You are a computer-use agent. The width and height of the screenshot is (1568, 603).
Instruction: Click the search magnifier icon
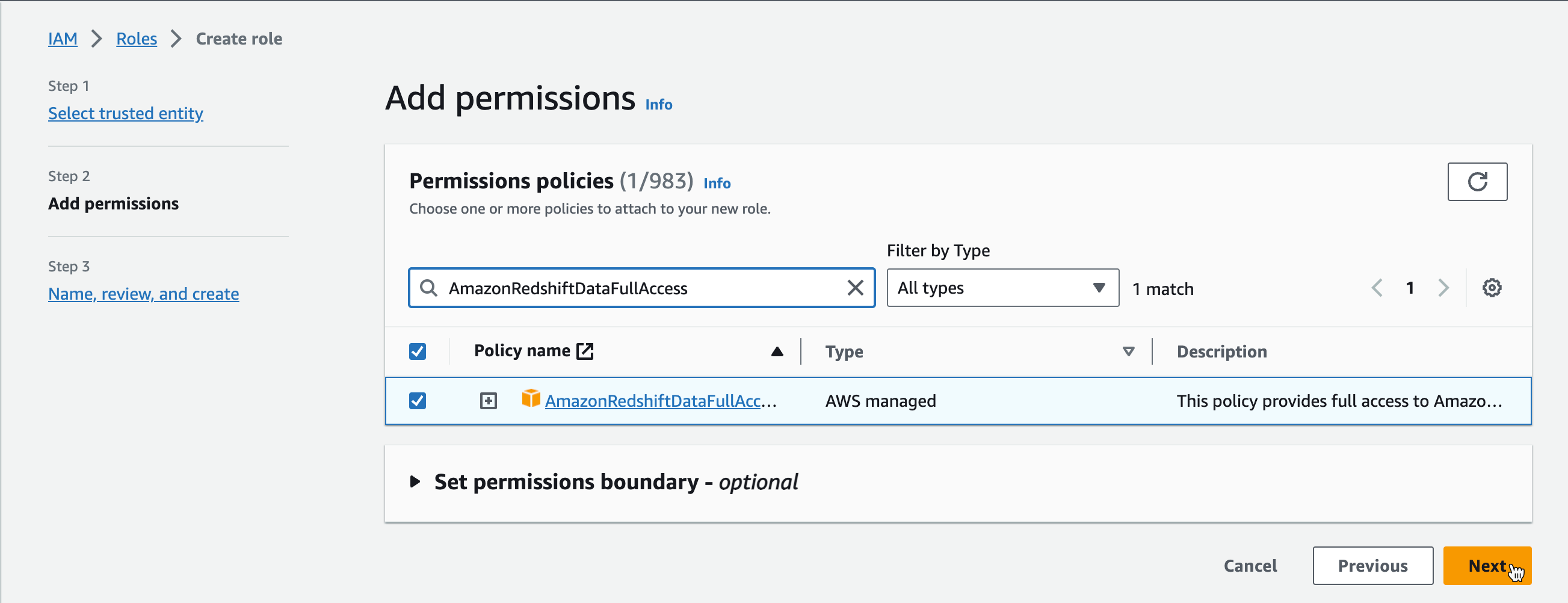pos(428,288)
